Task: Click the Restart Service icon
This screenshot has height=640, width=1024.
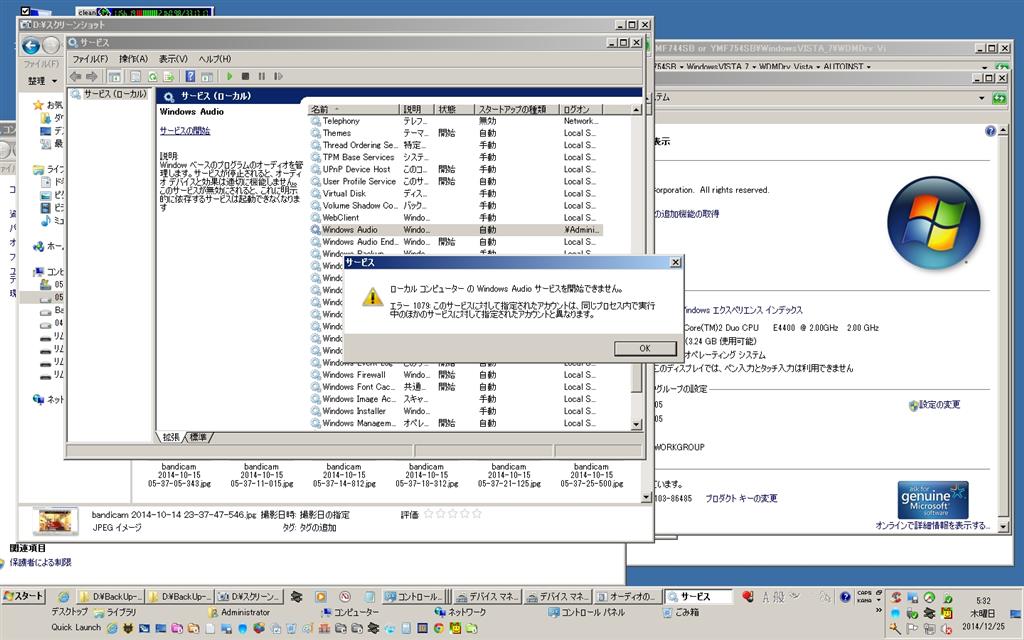Action: click(x=278, y=76)
